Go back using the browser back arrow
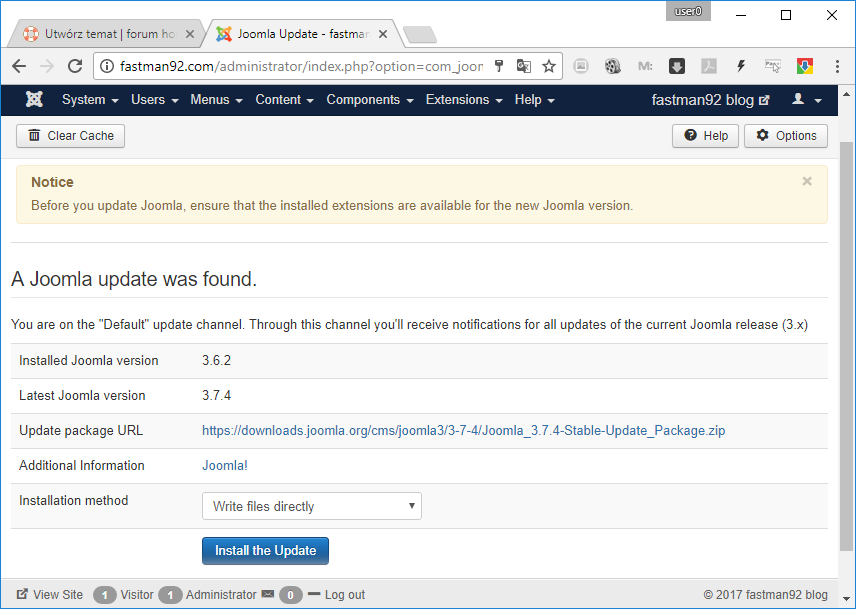 point(19,67)
